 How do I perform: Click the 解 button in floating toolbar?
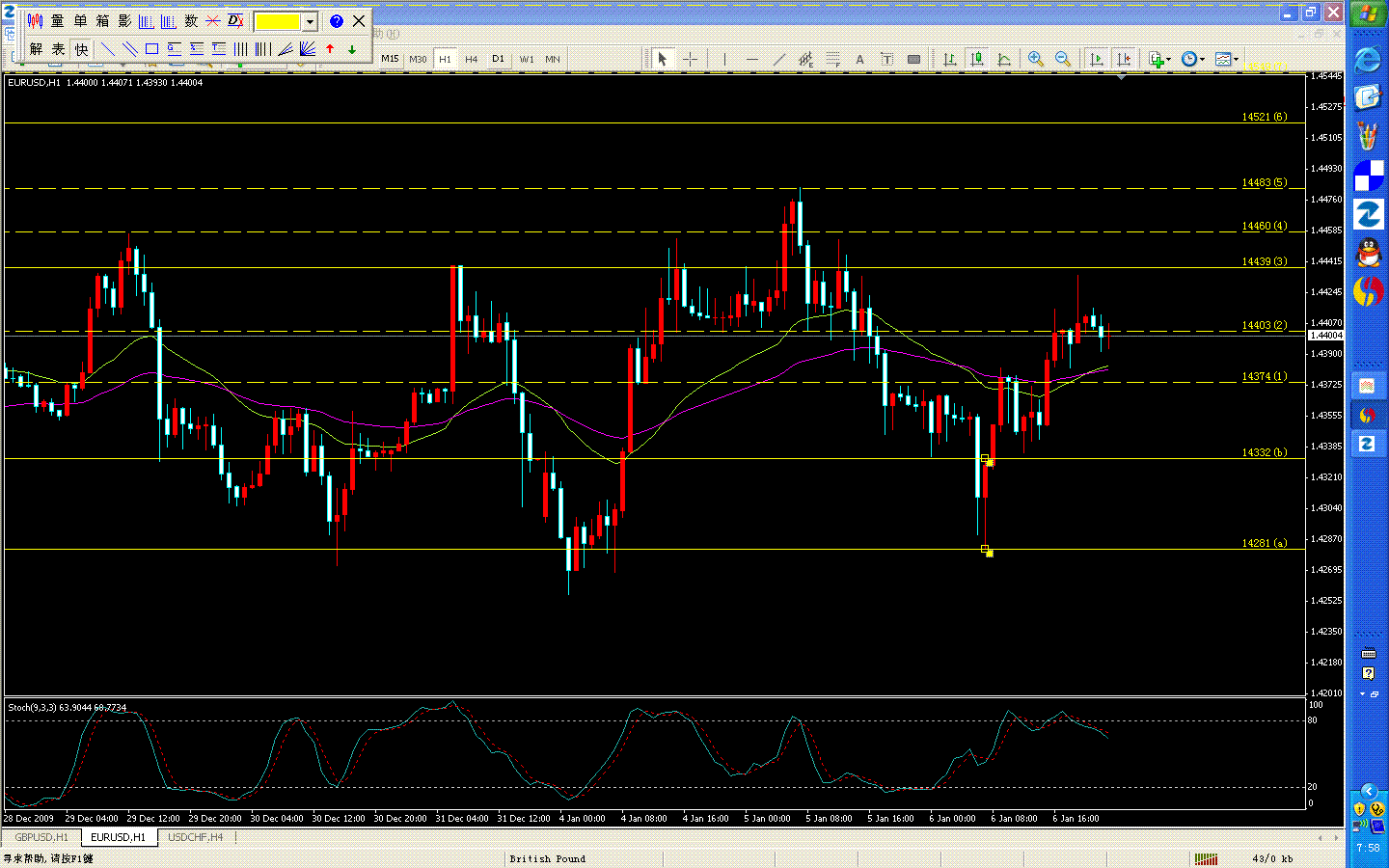point(36,49)
